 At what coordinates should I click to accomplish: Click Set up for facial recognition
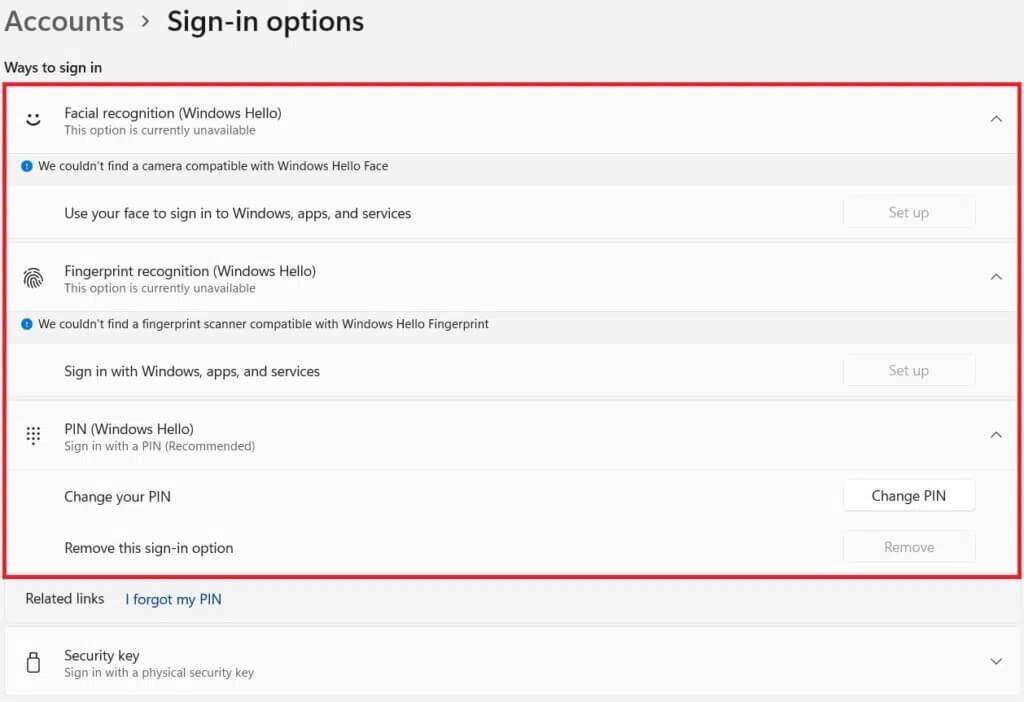pos(908,213)
